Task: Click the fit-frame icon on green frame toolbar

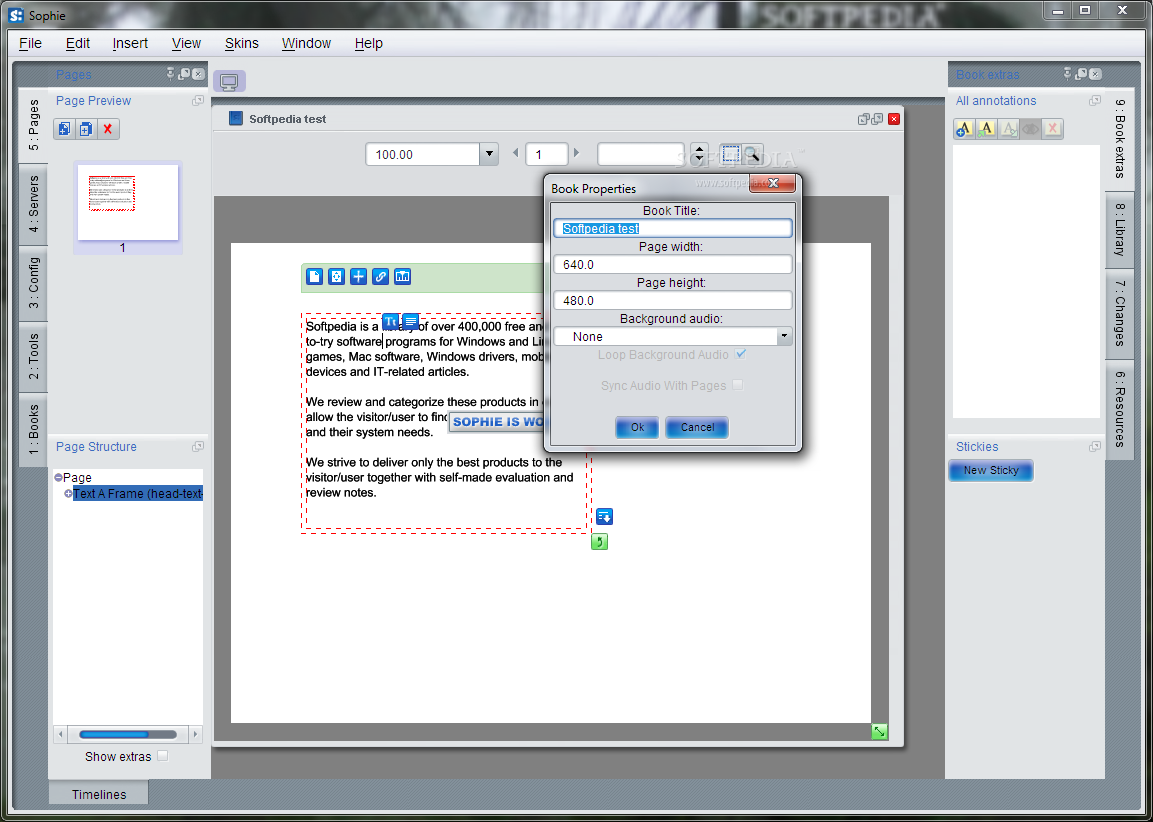Action: point(336,276)
